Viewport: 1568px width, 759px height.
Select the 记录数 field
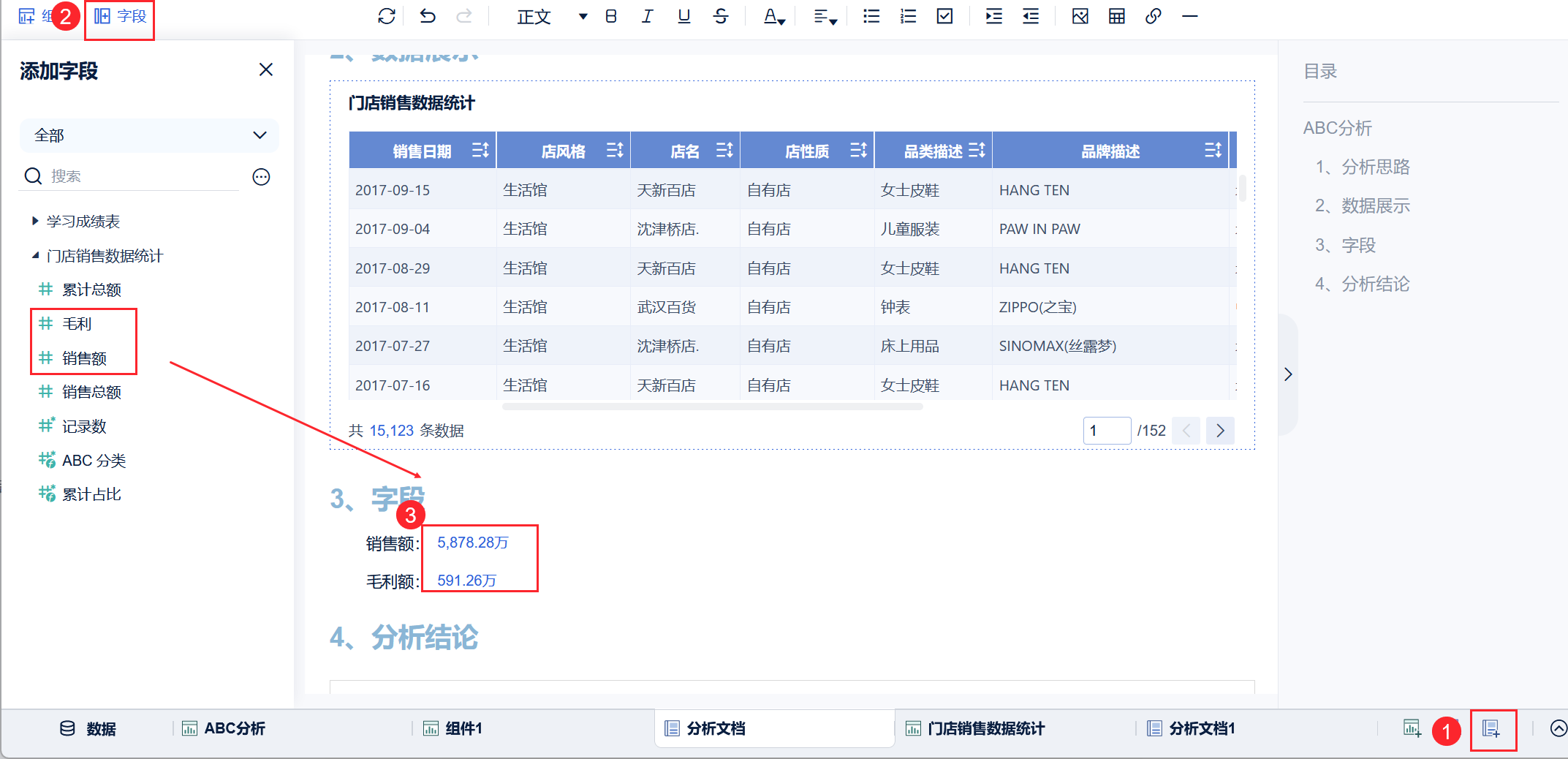72,426
